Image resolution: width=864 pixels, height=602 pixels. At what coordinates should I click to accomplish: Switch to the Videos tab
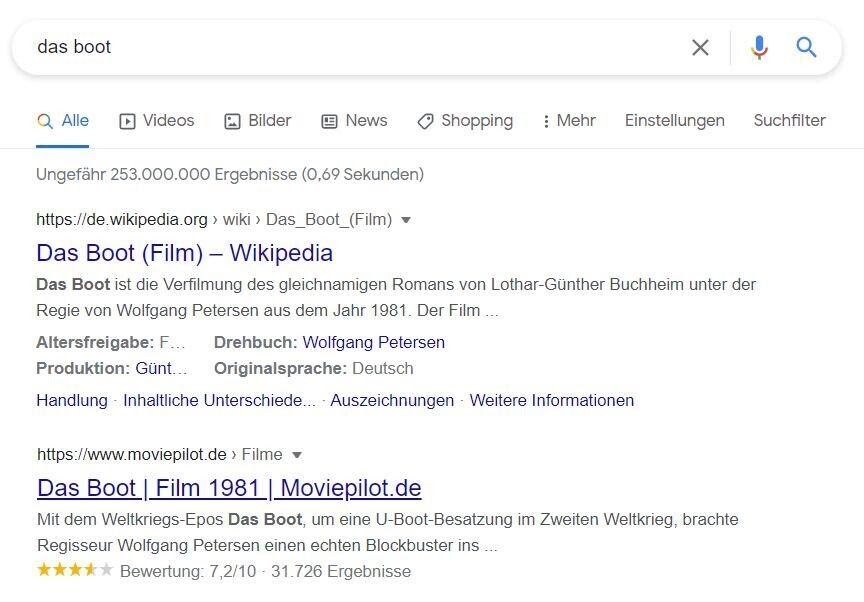[157, 121]
